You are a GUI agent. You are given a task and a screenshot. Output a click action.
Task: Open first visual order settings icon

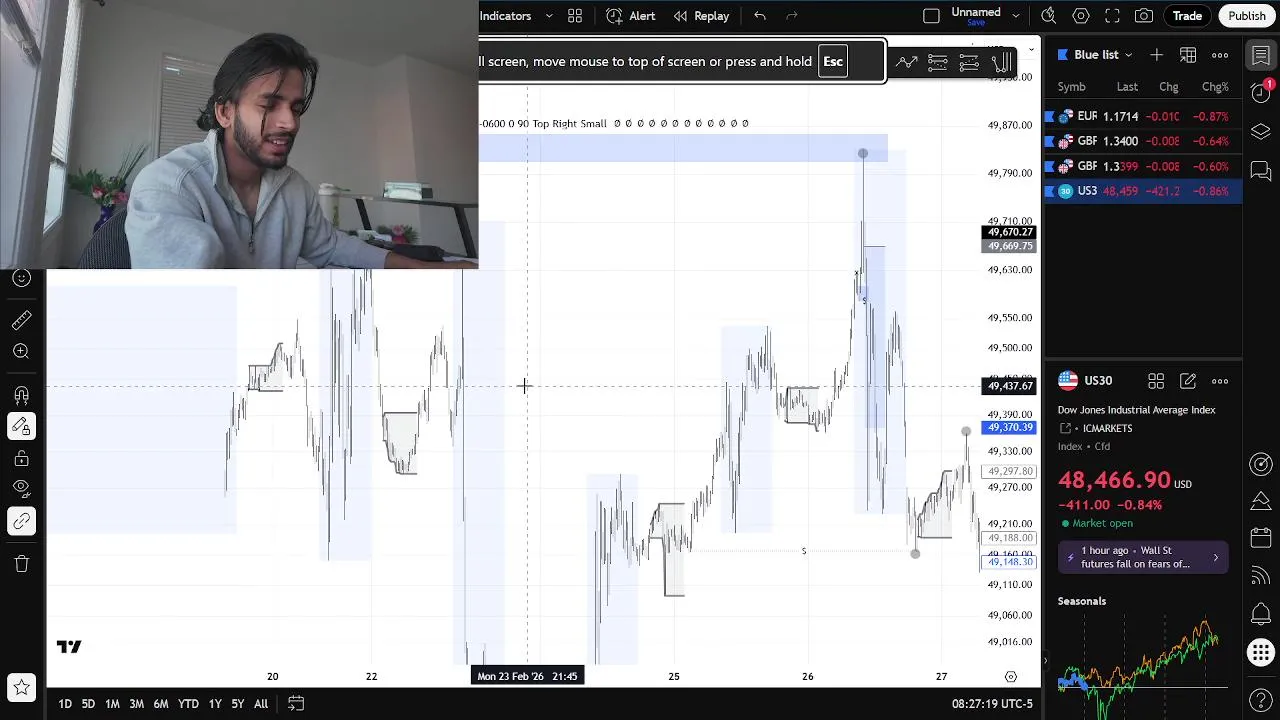[937, 63]
